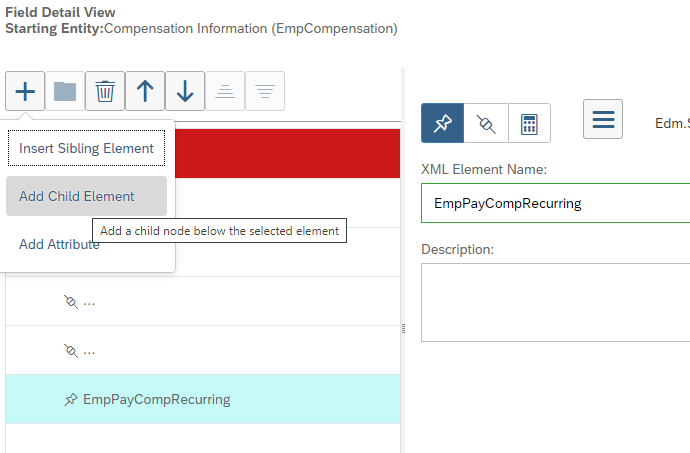Click the XML Element Name field
This screenshot has width=690, height=453.
555,203
